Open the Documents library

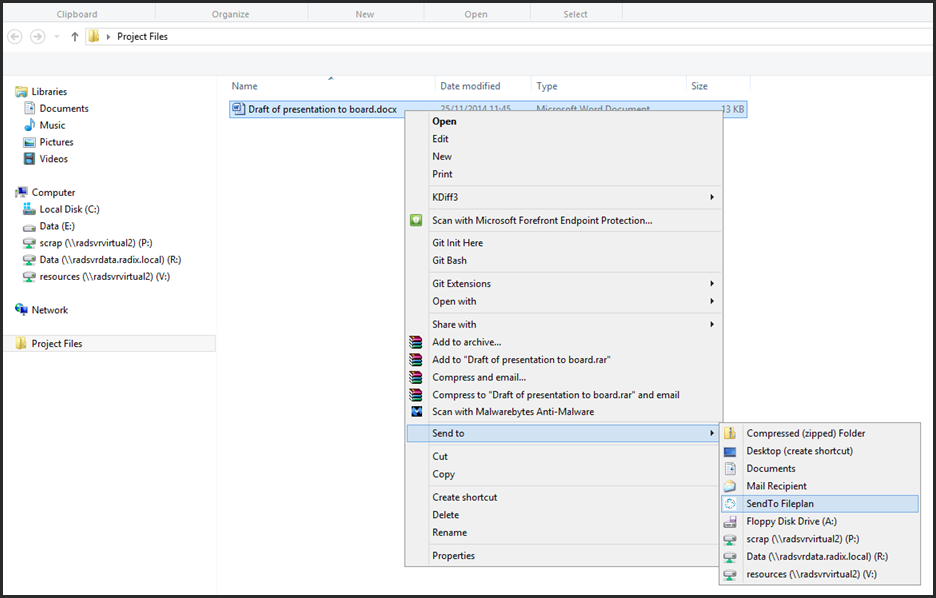click(x=64, y=108)
